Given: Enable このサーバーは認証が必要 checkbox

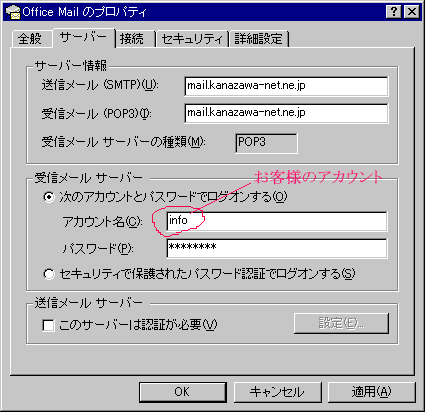Looking at the screenshot, I should click(x=48, y=325).
